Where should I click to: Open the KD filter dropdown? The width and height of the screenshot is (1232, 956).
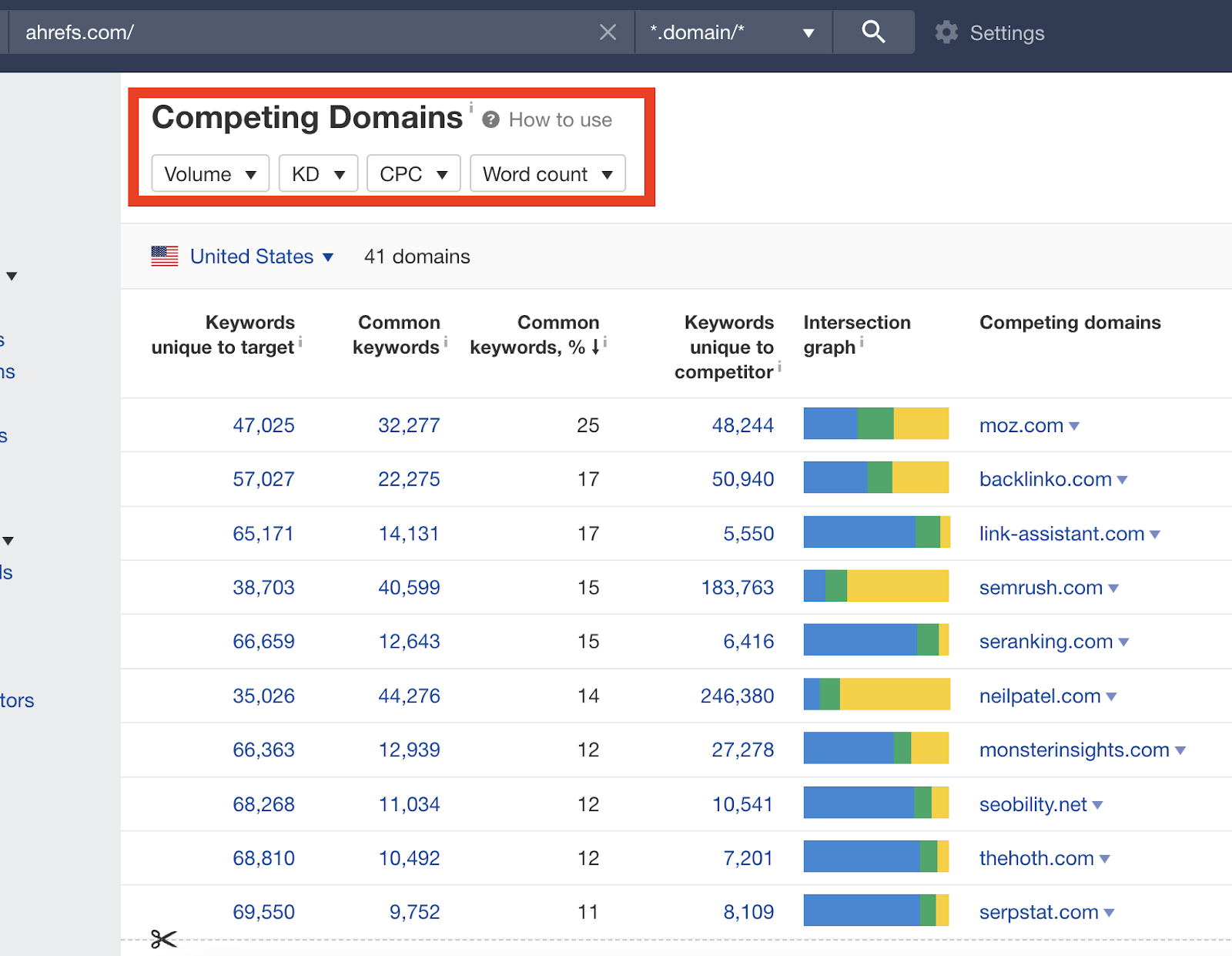[318, 174]
